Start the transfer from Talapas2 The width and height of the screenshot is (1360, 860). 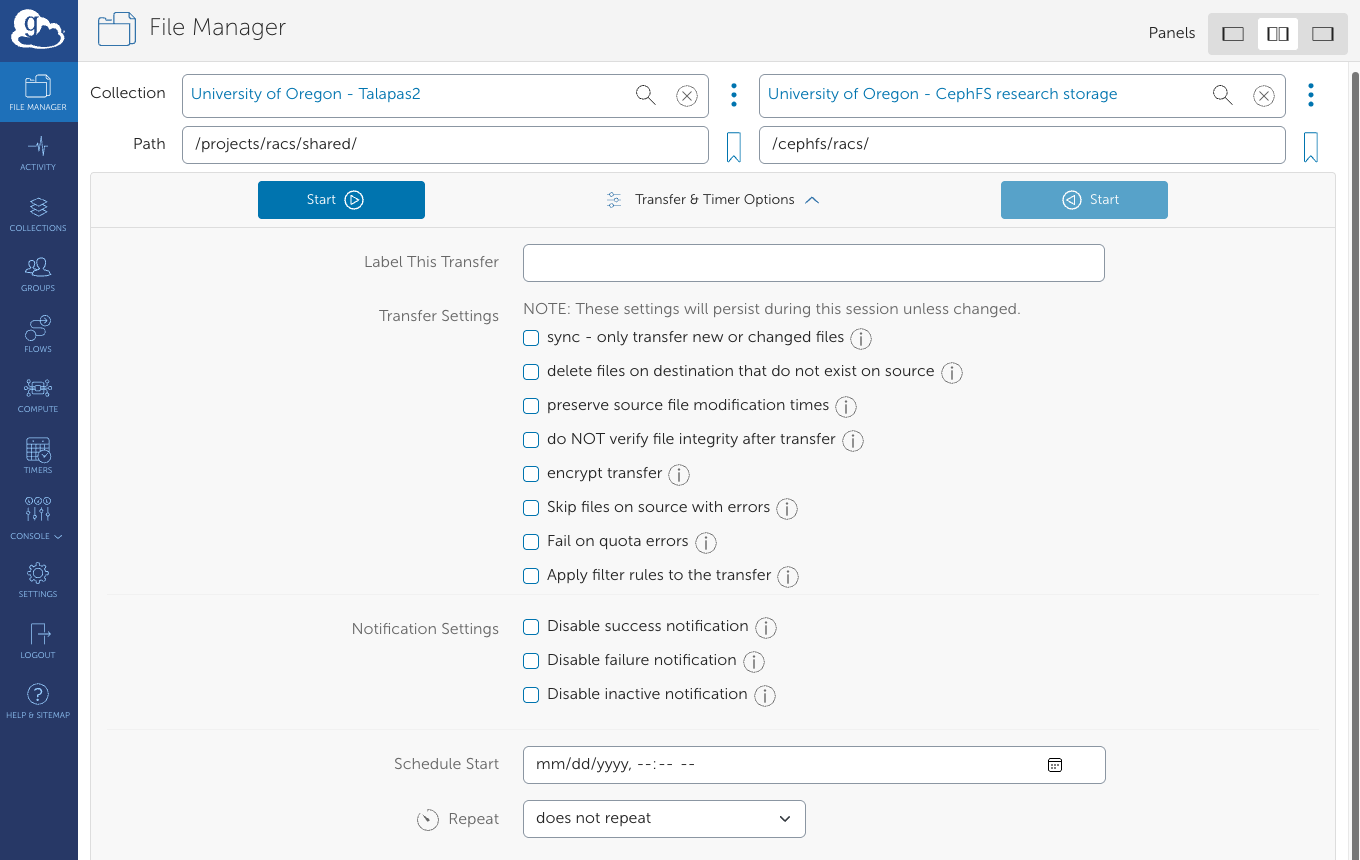pos(341,199)
